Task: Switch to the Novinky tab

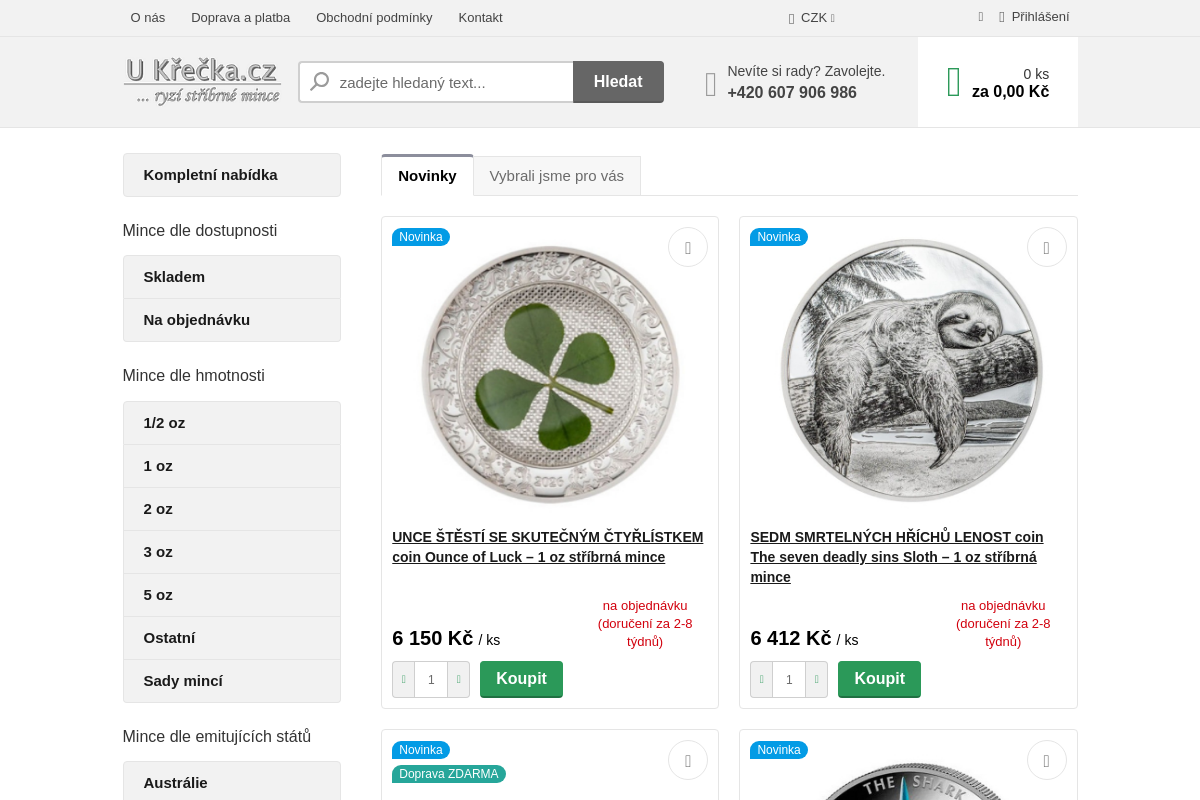Action: [427, 175]
